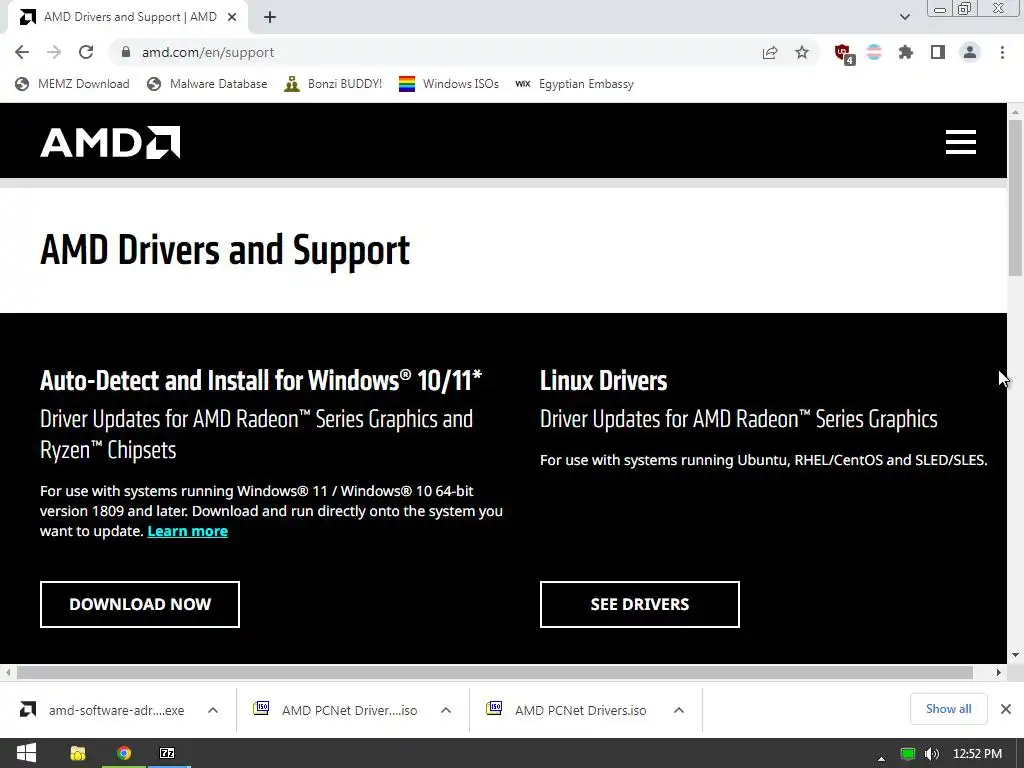Open the AMD PCNet Drivers.iso download
Image resolution: width=1024 pixels, height=768 pixels.
(x=568, y=710)
